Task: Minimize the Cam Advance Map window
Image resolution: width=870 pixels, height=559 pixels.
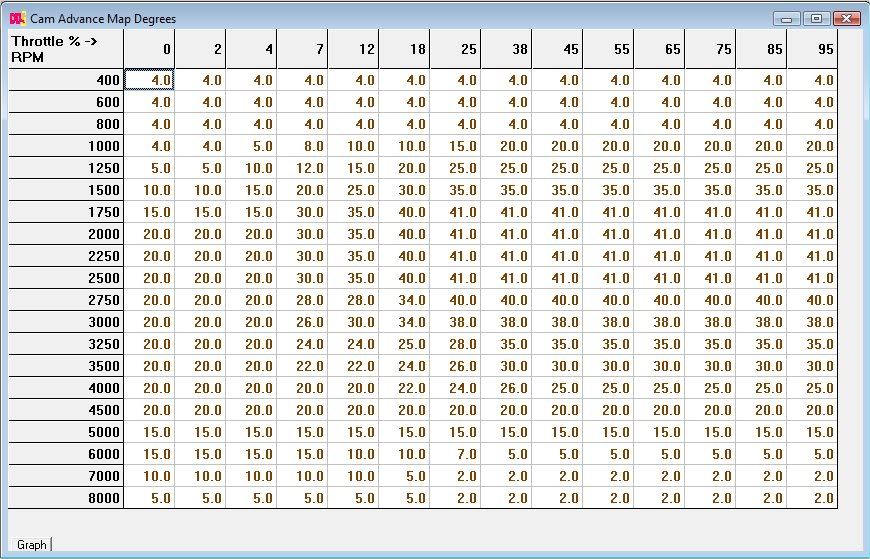Action: click(787, 18)
